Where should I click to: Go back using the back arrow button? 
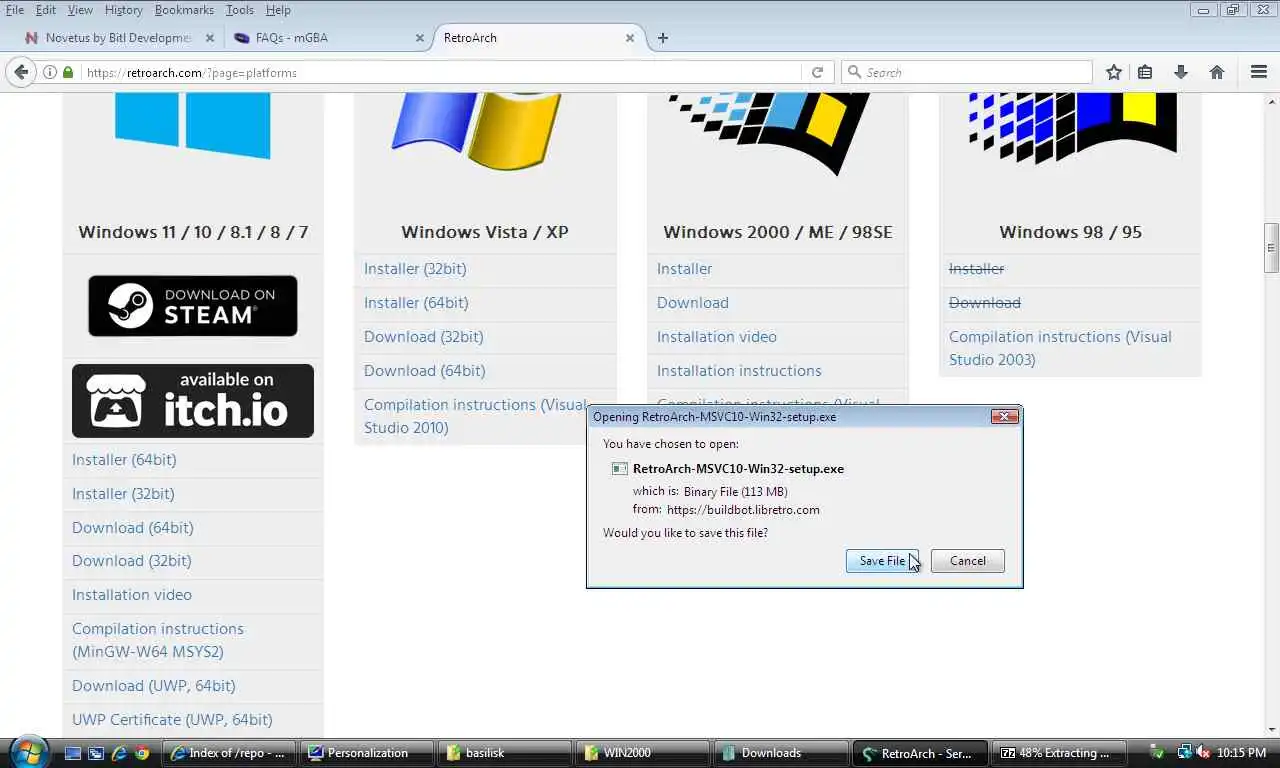point(21,72)
